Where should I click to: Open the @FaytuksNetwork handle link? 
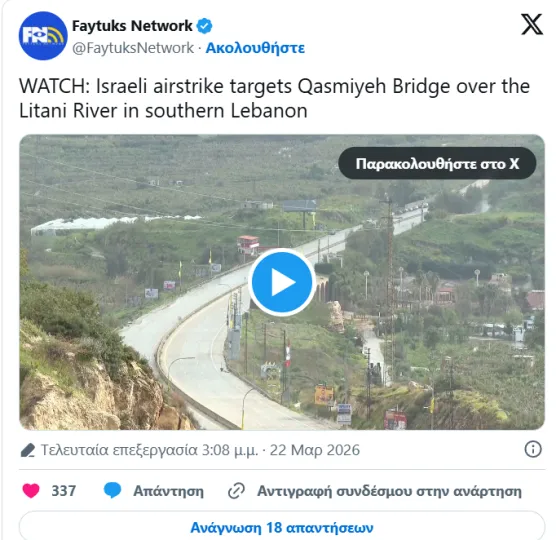coord(133,48)
